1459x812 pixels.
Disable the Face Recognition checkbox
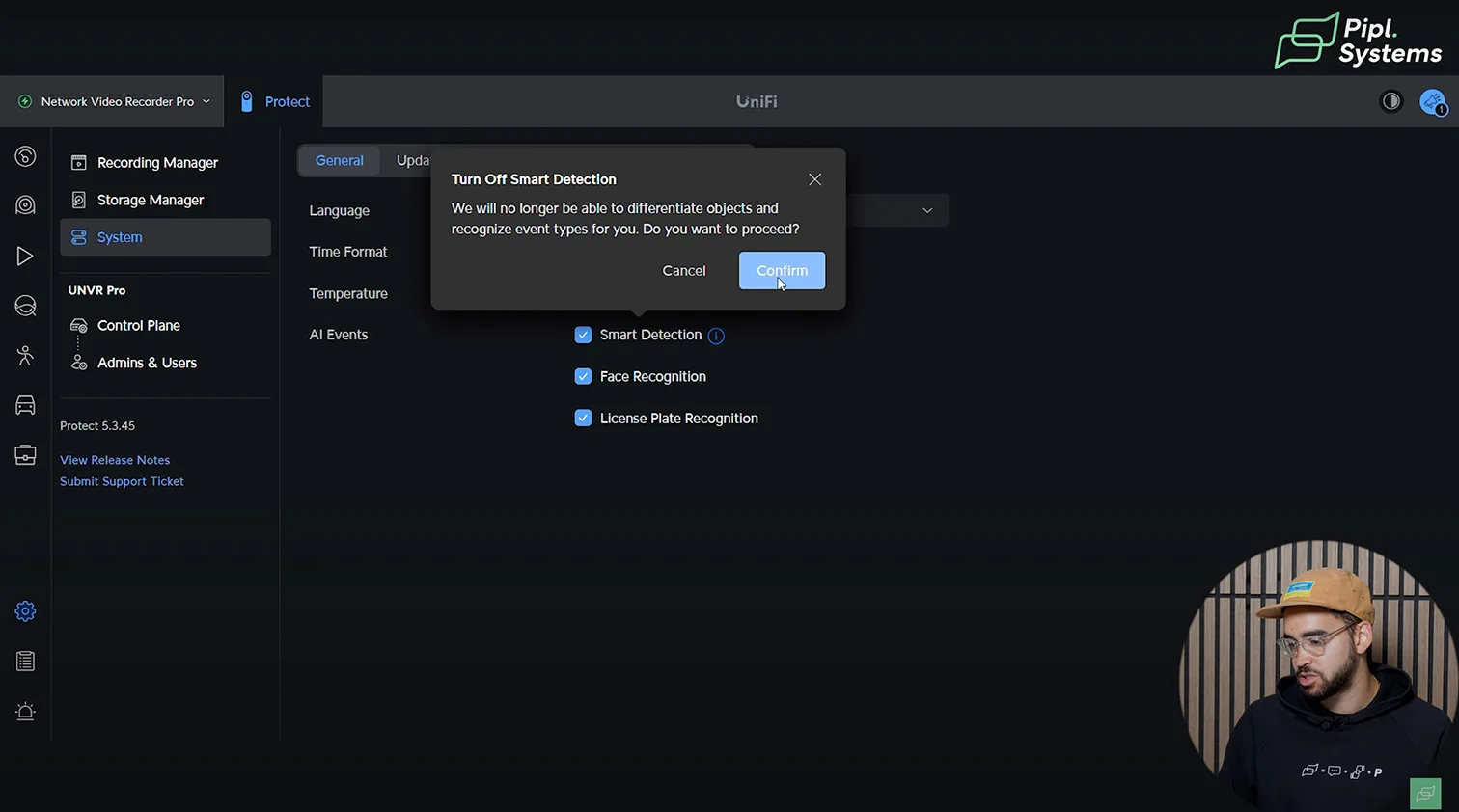[583, 376]
